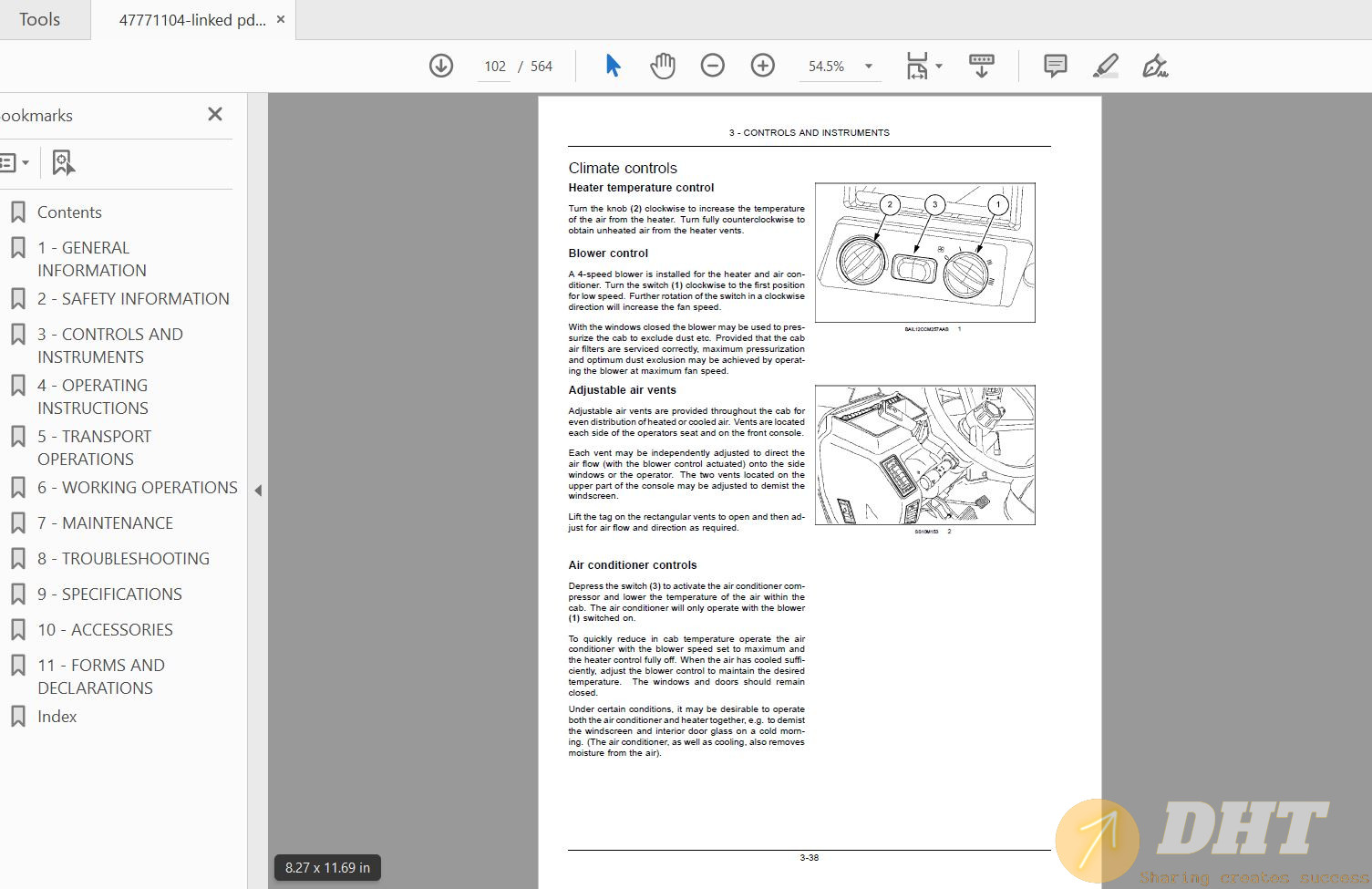1372x889 pixels.
Task: Select the highlighter pen tool
Action: tap(1105, 66)
